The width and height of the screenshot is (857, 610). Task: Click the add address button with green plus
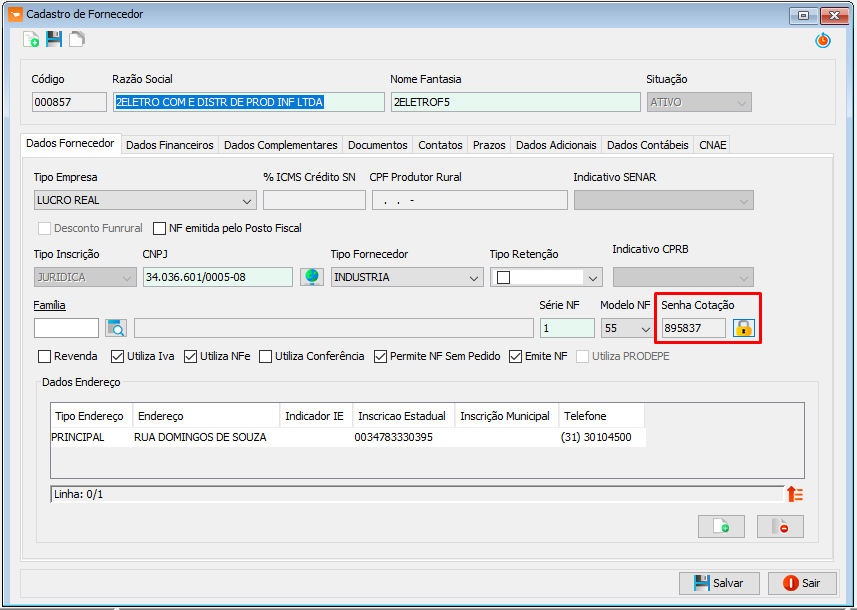[x=721, y=526]
